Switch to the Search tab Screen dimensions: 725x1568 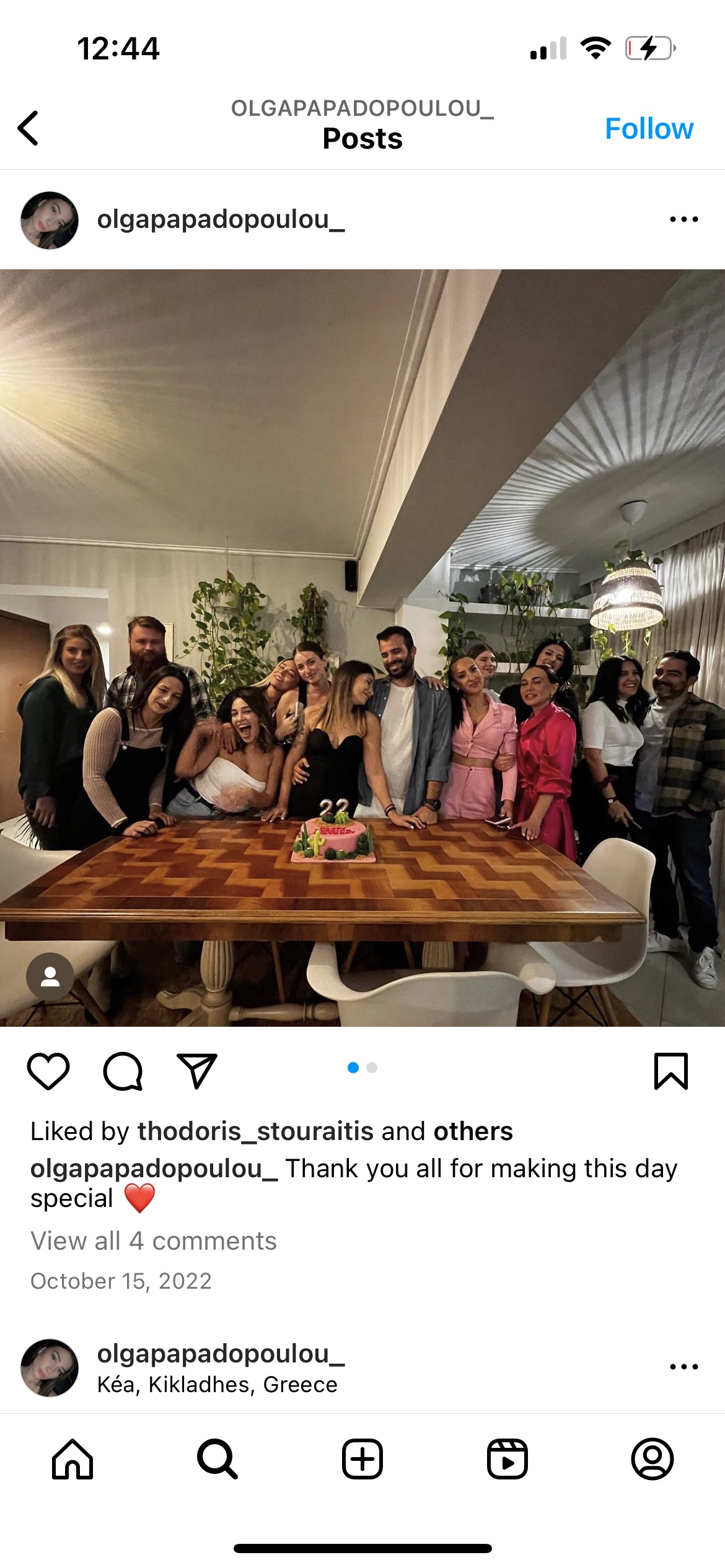tap(217, 1459)
